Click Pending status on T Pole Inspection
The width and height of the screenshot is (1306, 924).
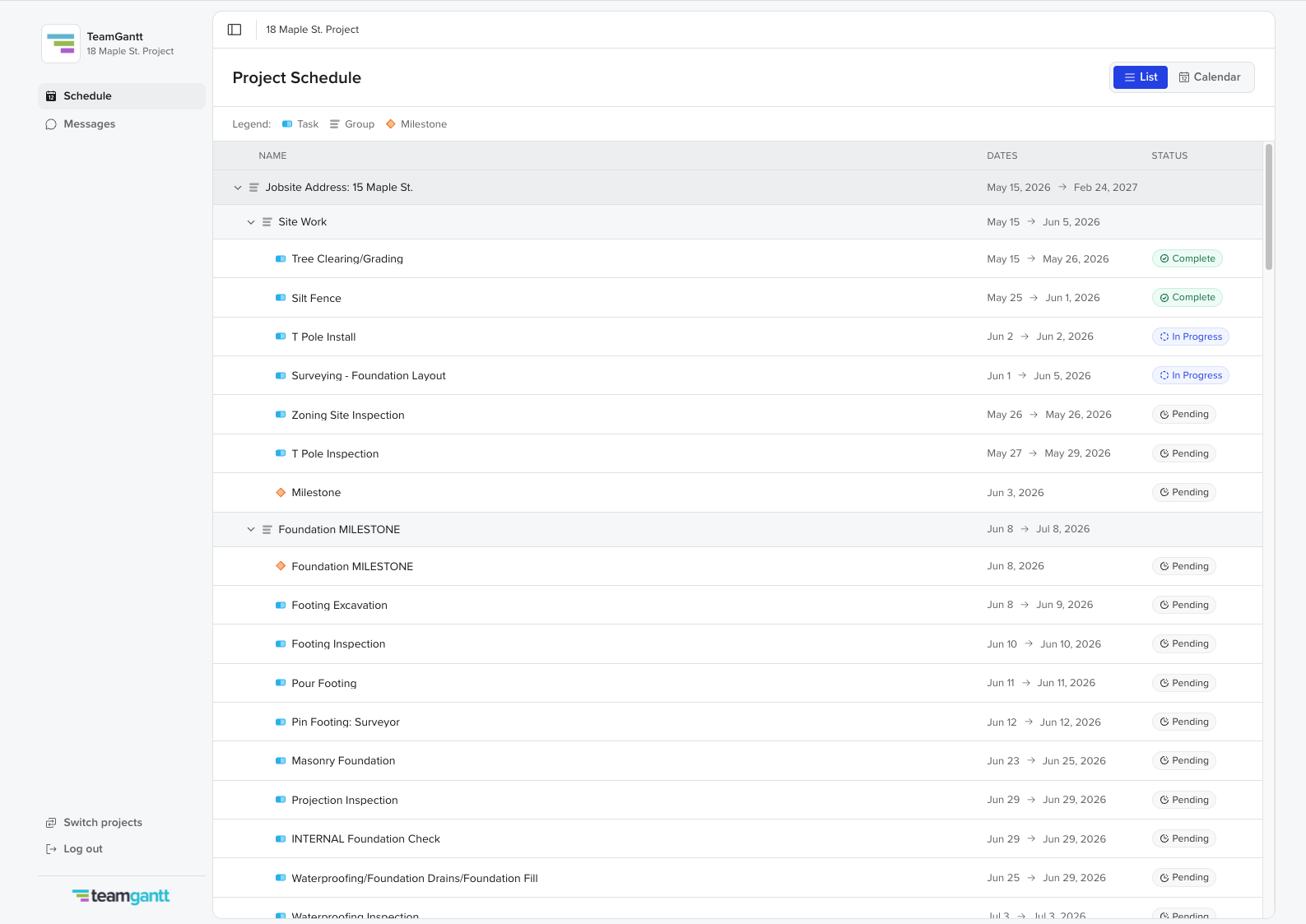click(x=1184, y=453)
